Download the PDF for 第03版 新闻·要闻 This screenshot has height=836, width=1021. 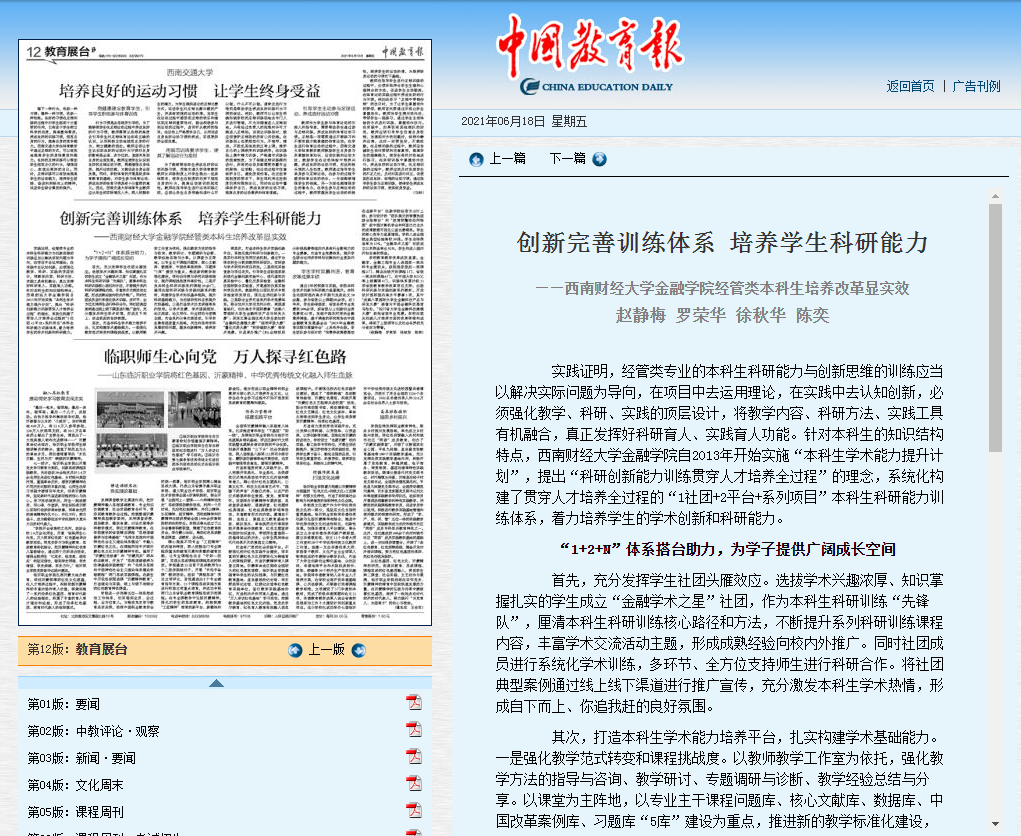(413, 757)
